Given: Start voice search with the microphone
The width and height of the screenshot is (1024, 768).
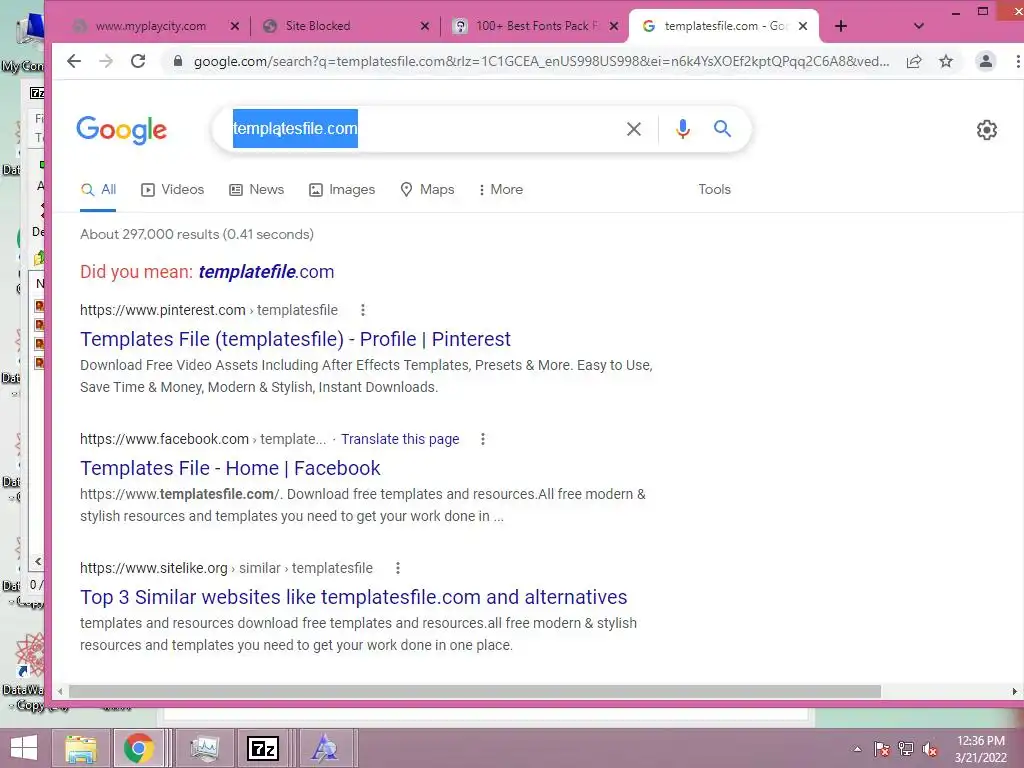Looking at the screenshot, I should pyautogui.click(x=682, y=129).
